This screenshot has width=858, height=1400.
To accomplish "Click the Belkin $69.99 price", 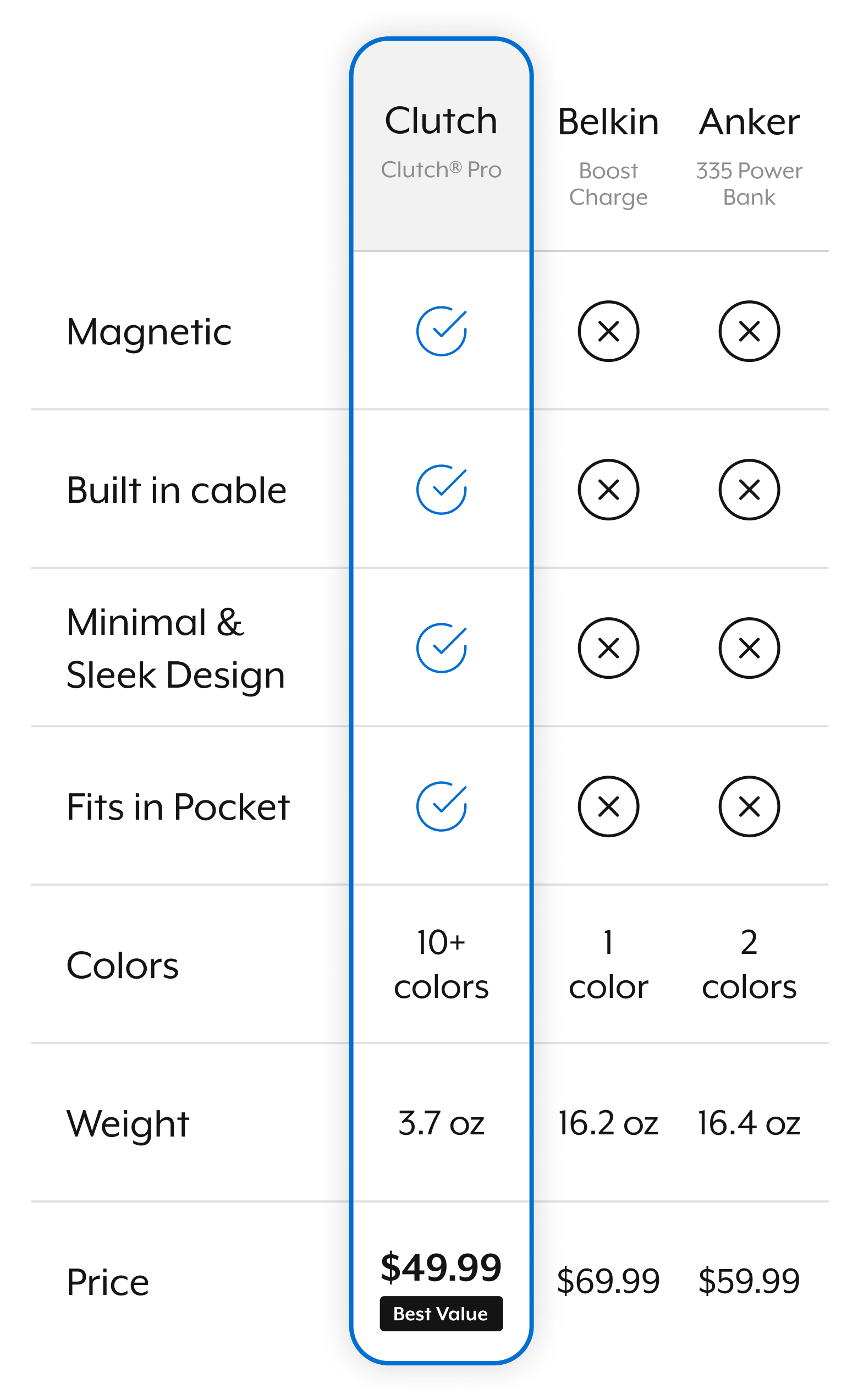I will coord(608,1281).
